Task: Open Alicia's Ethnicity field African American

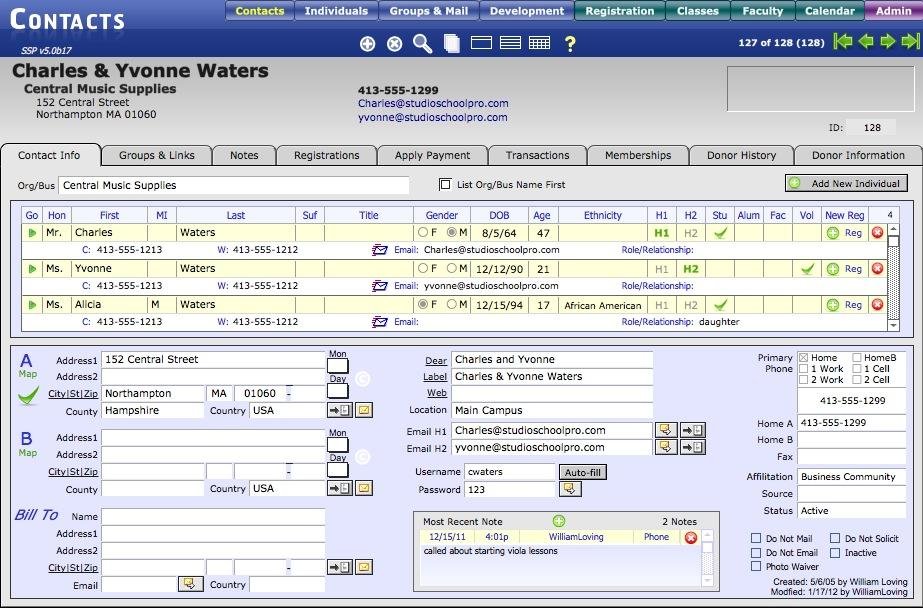Action: pyautogui.click(x=603, y=305)
